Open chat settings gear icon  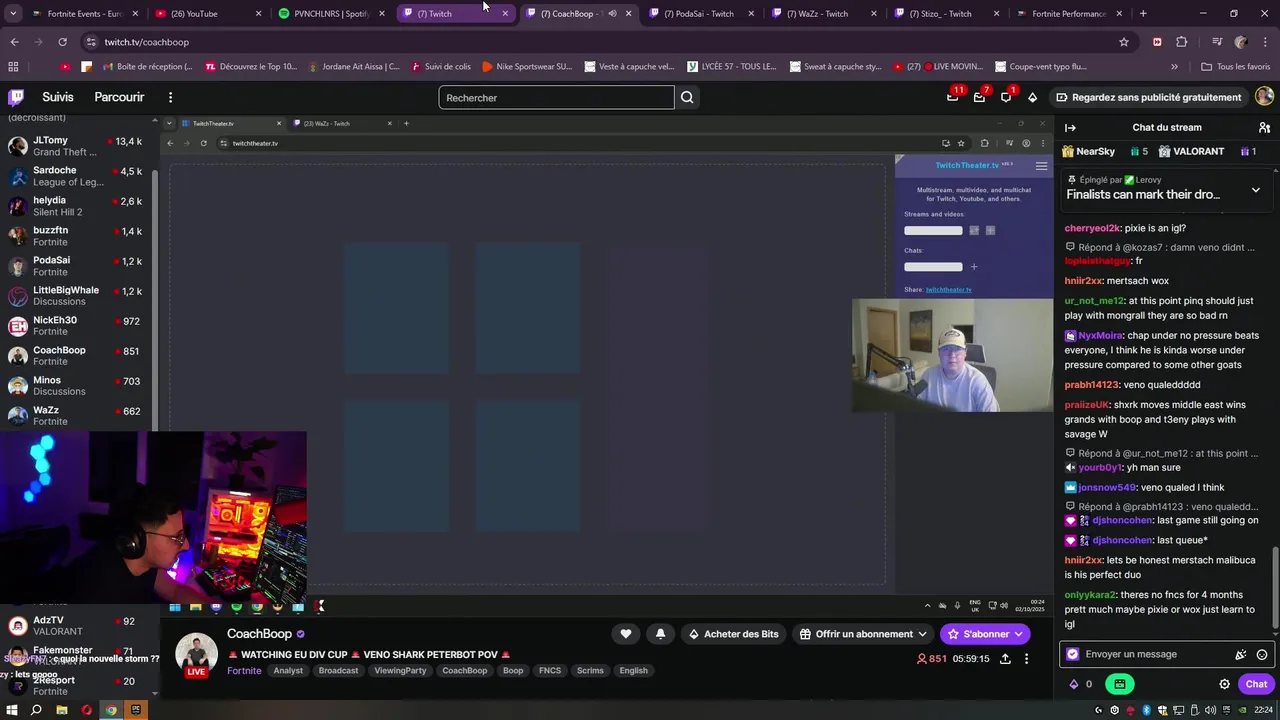click(1224, 684)
